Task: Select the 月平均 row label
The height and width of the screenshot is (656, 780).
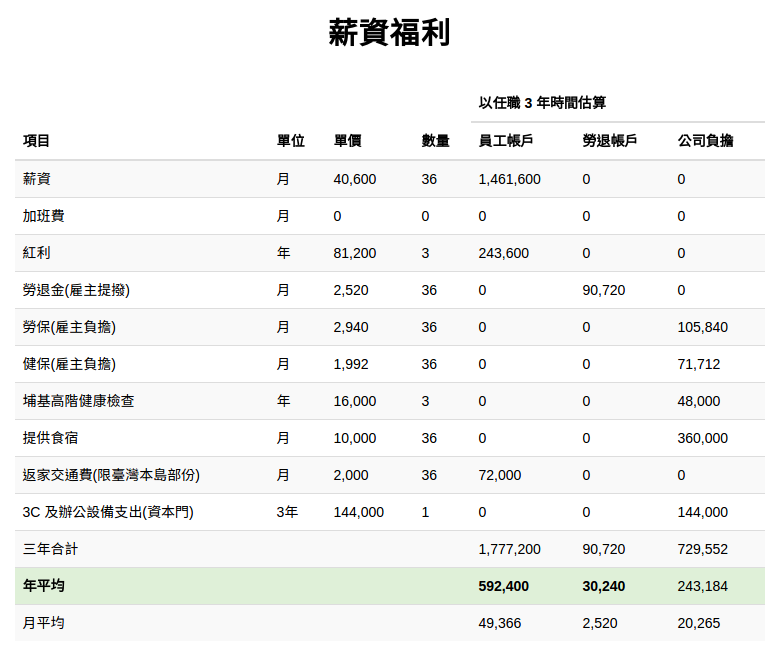Action: (43, 623)
